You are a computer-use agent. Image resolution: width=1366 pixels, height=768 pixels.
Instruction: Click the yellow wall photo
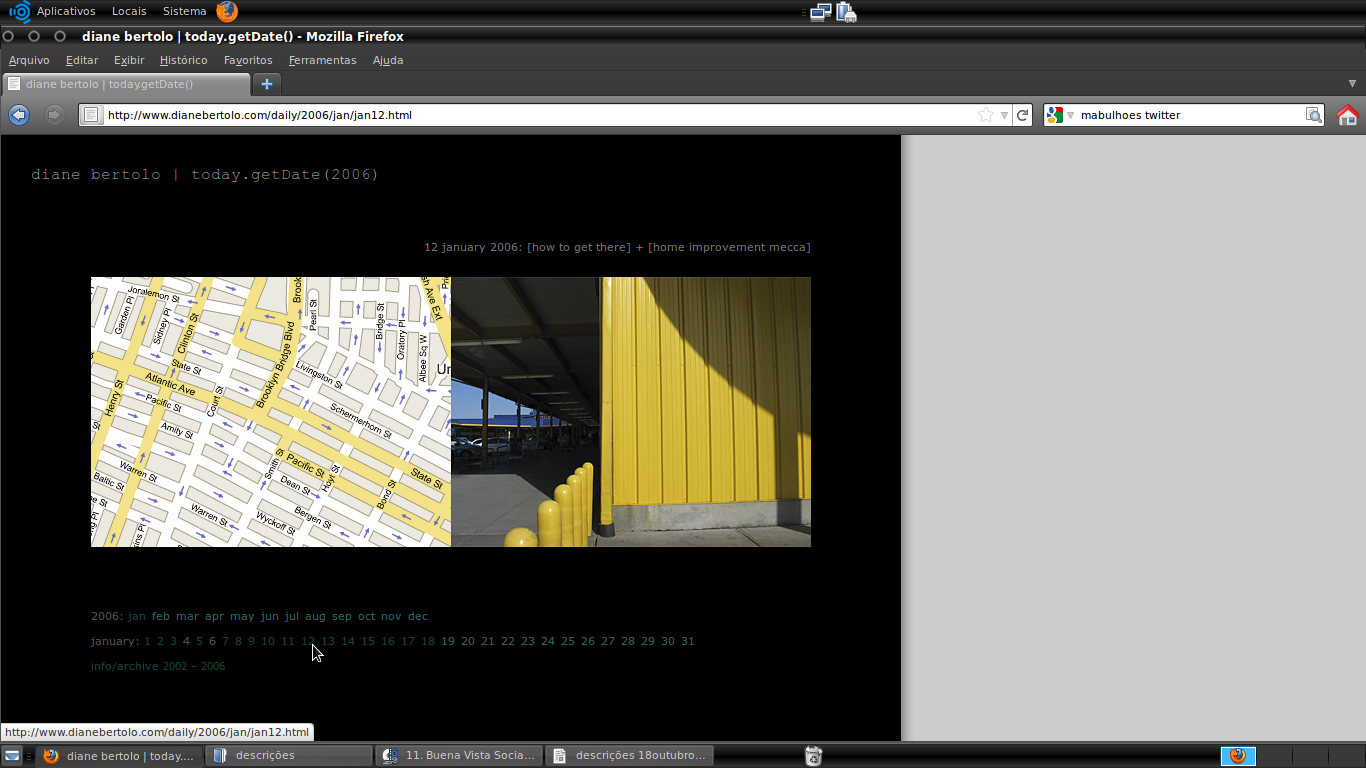coord(631,412)
